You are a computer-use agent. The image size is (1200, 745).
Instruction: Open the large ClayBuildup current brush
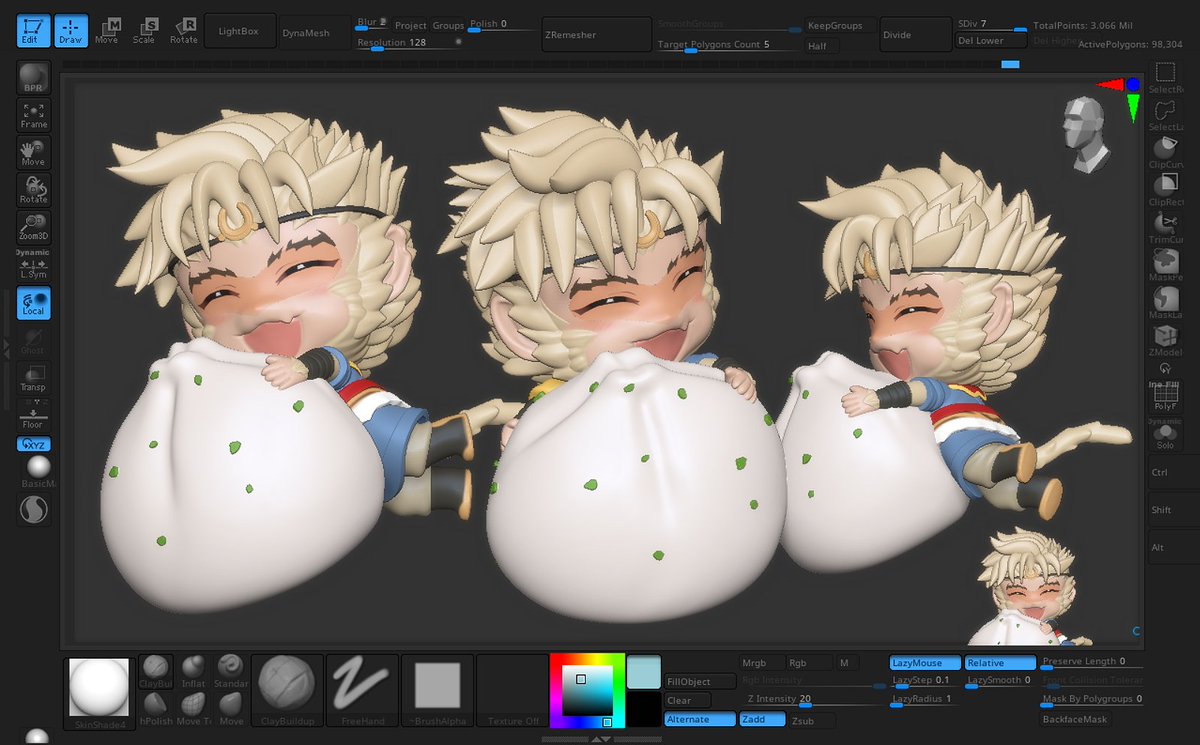pyautogui.click(x=287, y=691)
